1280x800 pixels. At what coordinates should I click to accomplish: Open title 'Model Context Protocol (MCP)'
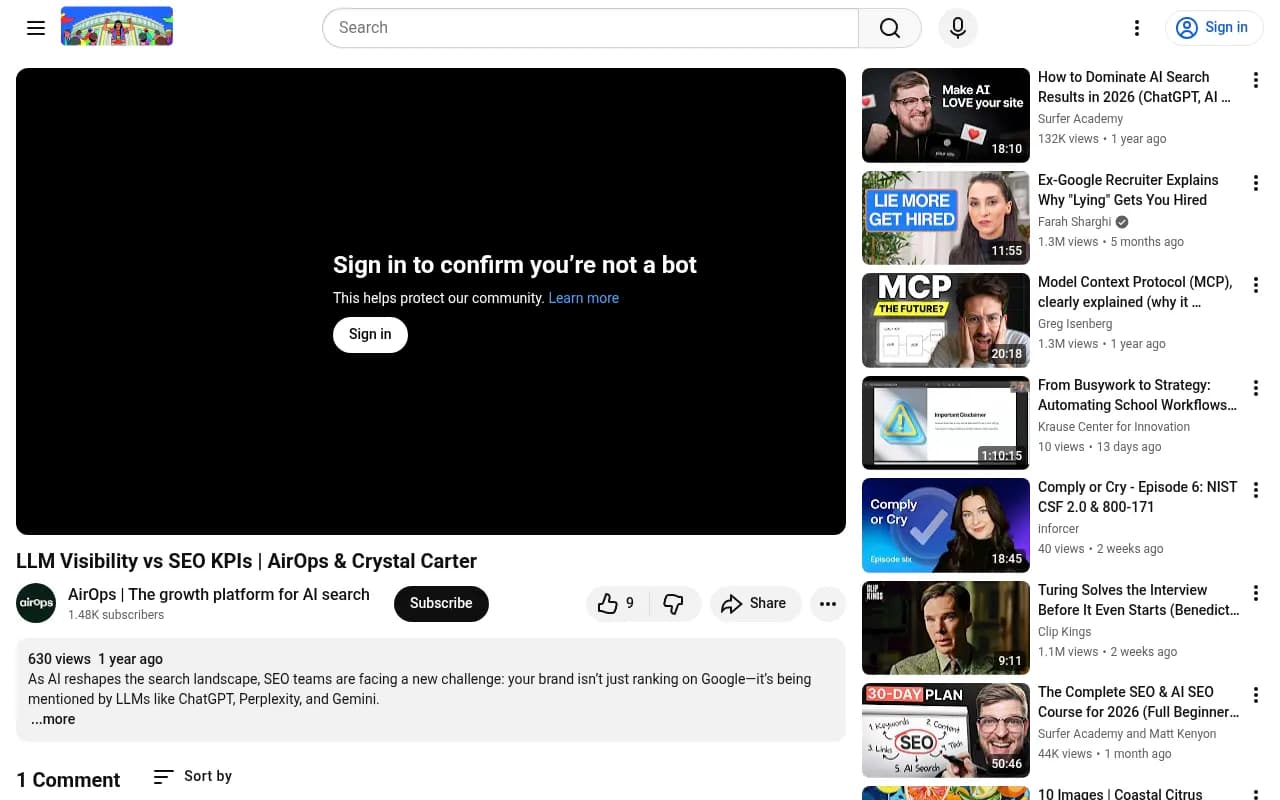point(1135,292)
